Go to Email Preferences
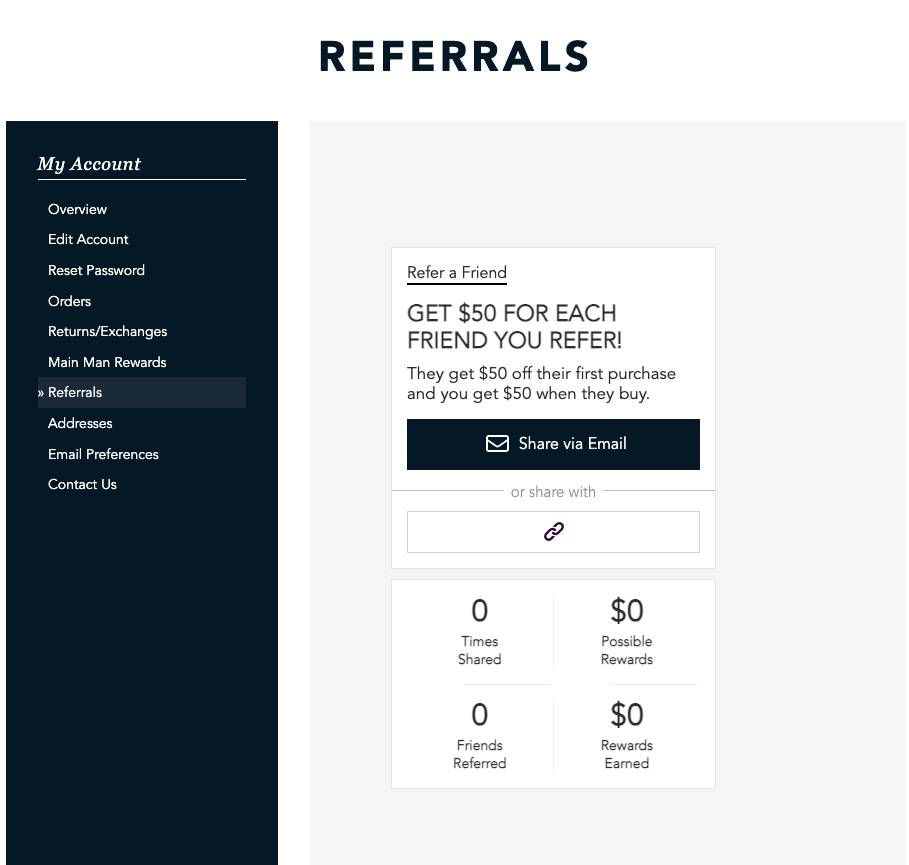 tap(103, 454)
